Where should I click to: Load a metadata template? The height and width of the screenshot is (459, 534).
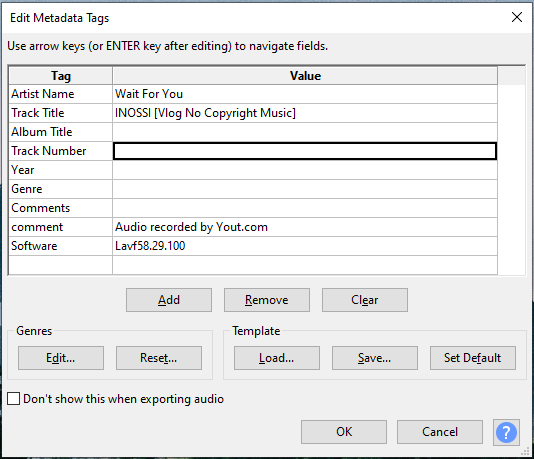277,358
